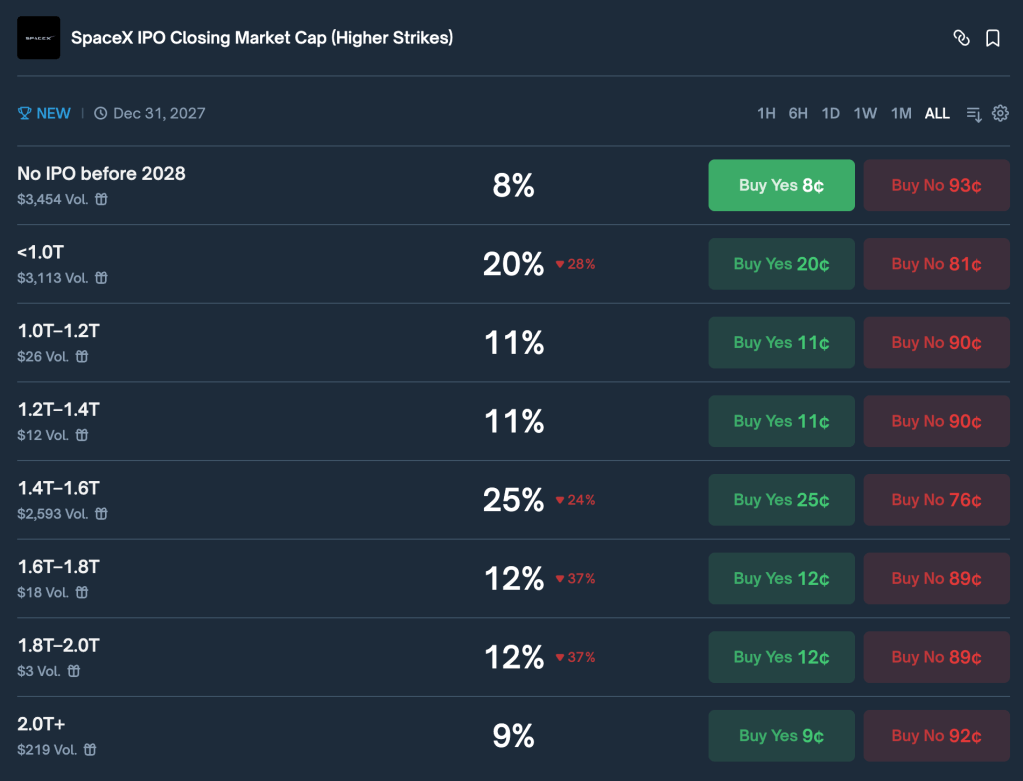Image resolution: width=1023 pixels, height=781 pixels.
Task: Open the sort order icon
Action: click(974, 114)
